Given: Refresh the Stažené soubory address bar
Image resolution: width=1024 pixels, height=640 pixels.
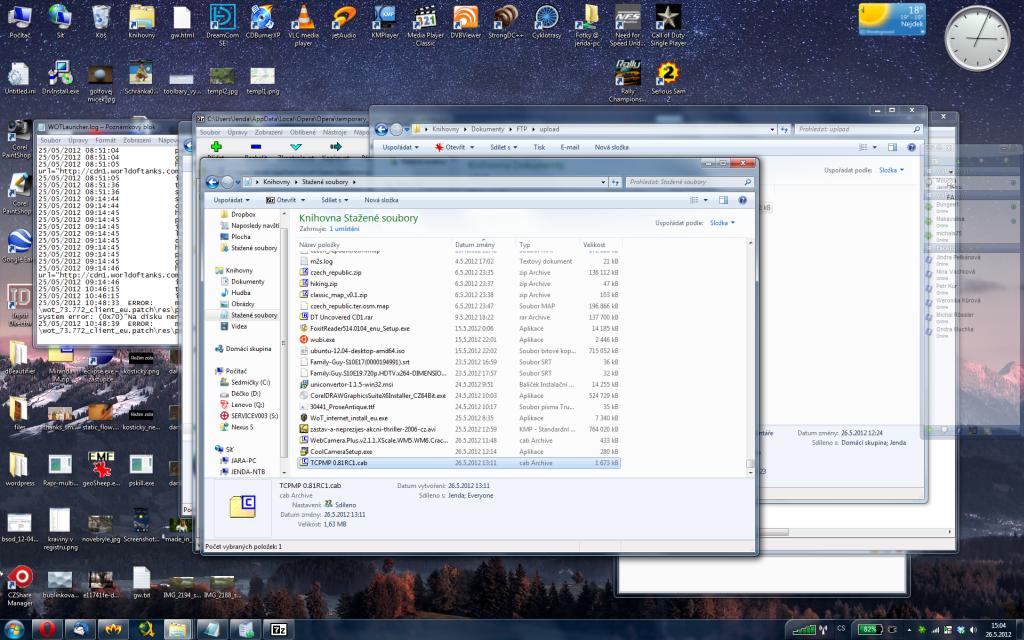Looking at the screenshot, I should 615,182.
